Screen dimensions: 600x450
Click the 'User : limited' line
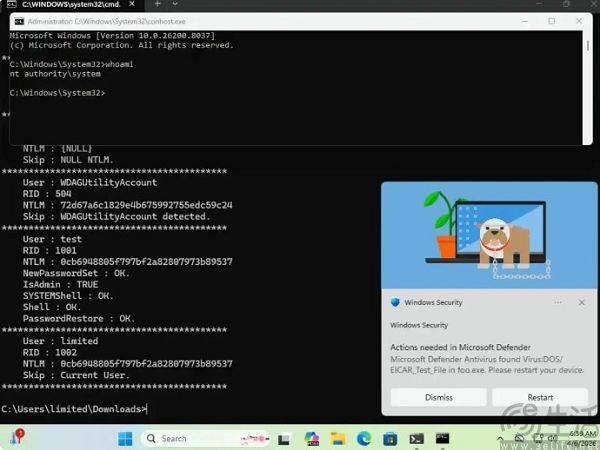point(60,341)
